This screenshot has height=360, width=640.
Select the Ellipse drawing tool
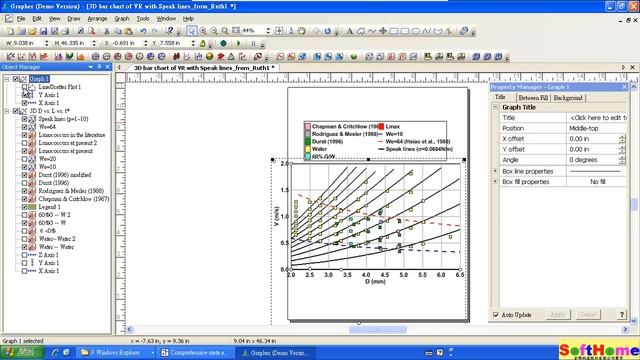(x=416, y=31)
